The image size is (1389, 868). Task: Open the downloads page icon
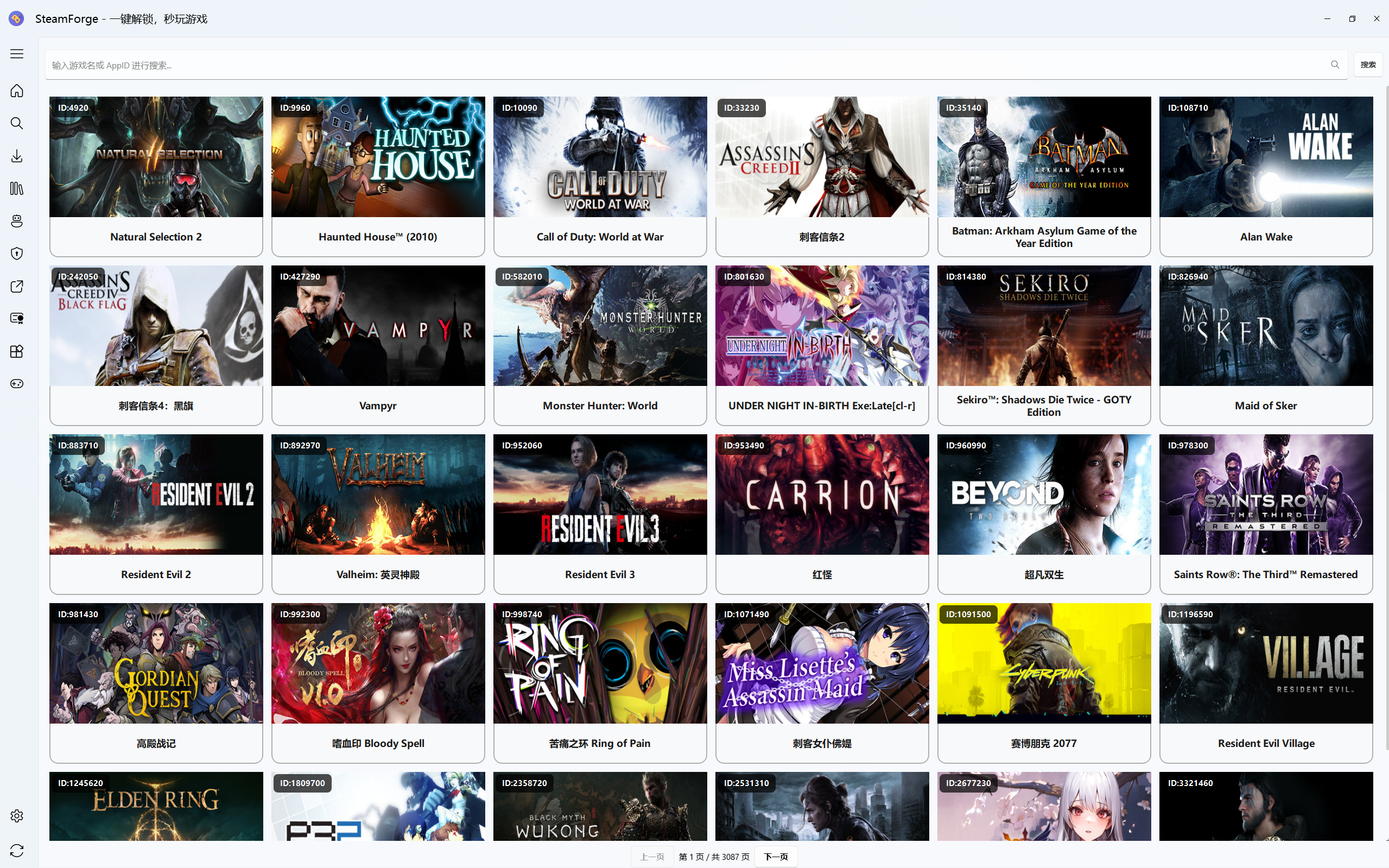coord(17,156)
